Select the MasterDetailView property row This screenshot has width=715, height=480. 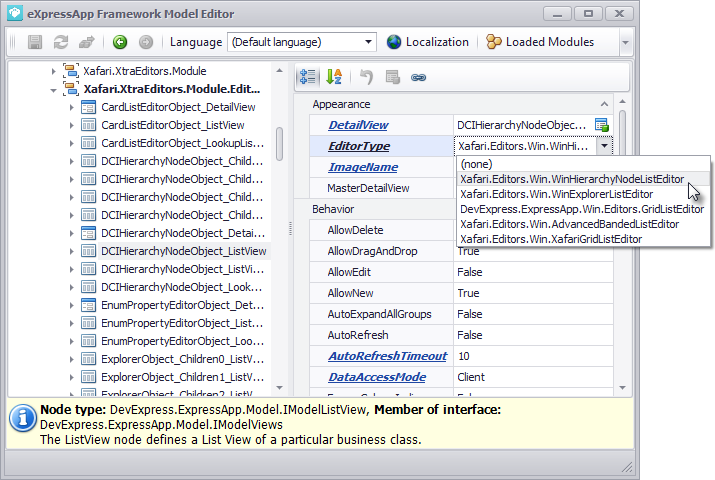pyautogui.click(x=381, y=188)
